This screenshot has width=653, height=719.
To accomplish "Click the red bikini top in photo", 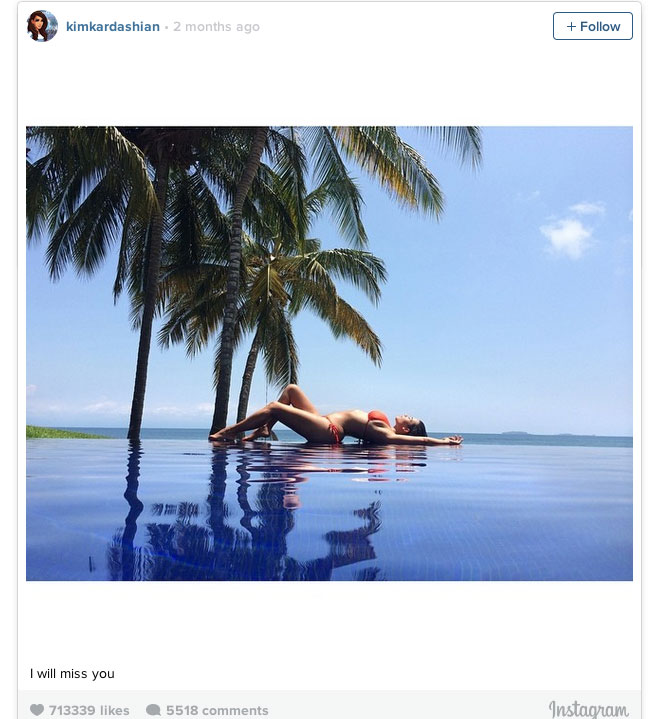I will (378, 417).
